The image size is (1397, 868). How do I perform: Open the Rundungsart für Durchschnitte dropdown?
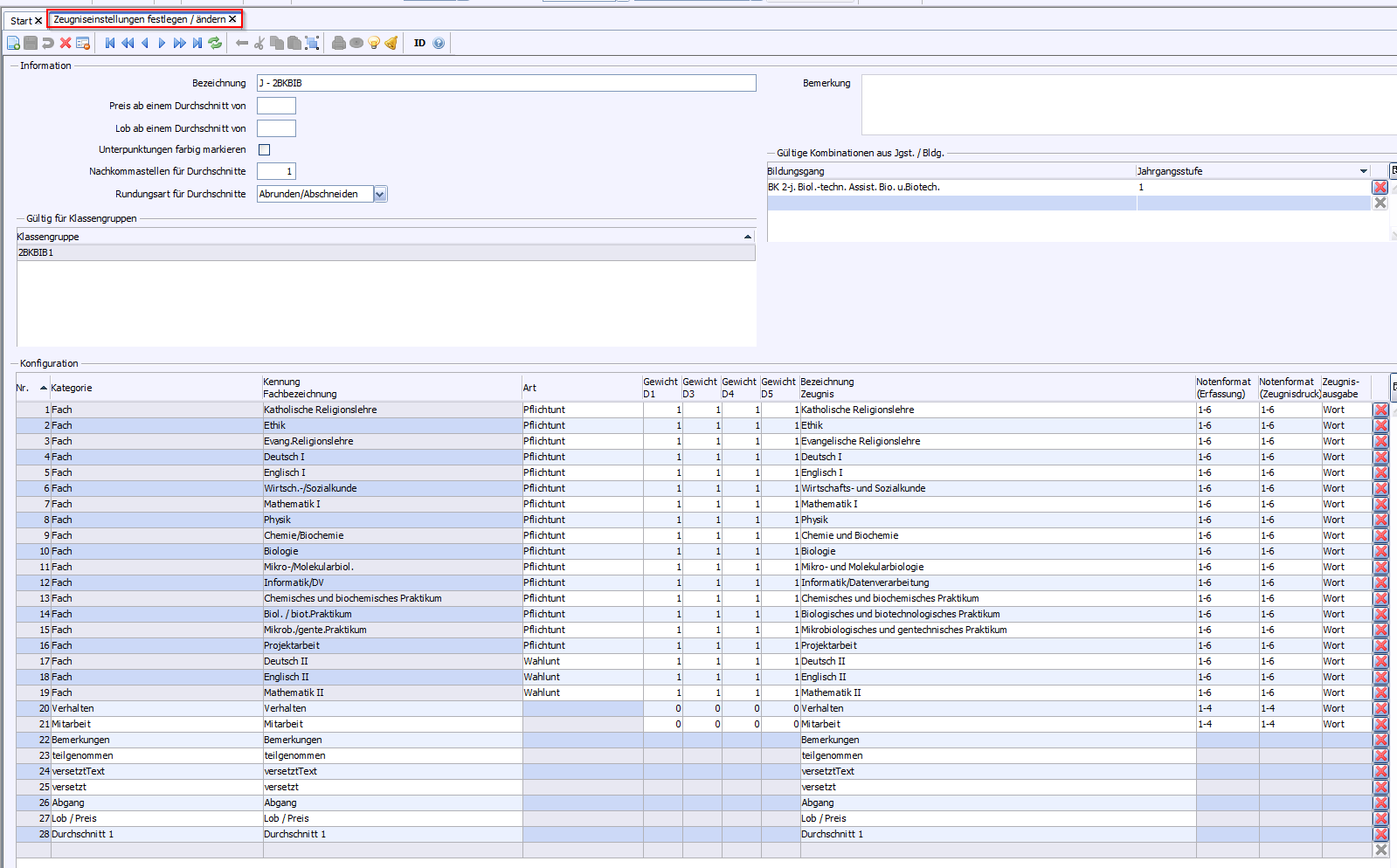coord(380,195)
